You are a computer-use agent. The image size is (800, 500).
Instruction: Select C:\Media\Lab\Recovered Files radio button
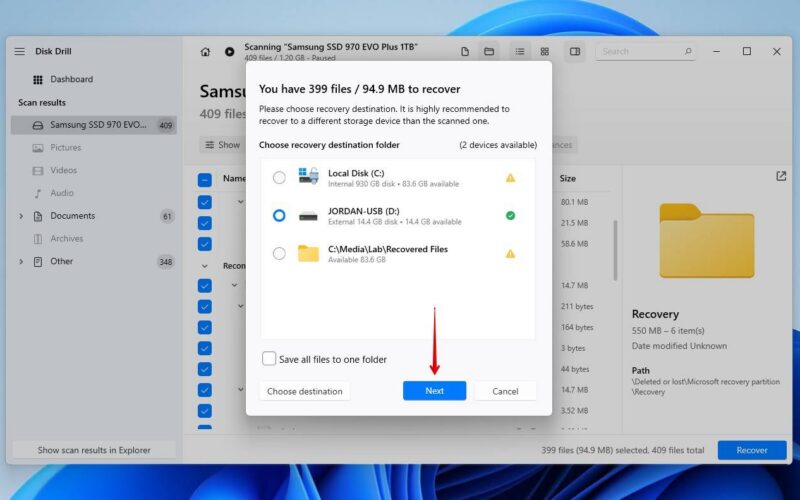279,253
